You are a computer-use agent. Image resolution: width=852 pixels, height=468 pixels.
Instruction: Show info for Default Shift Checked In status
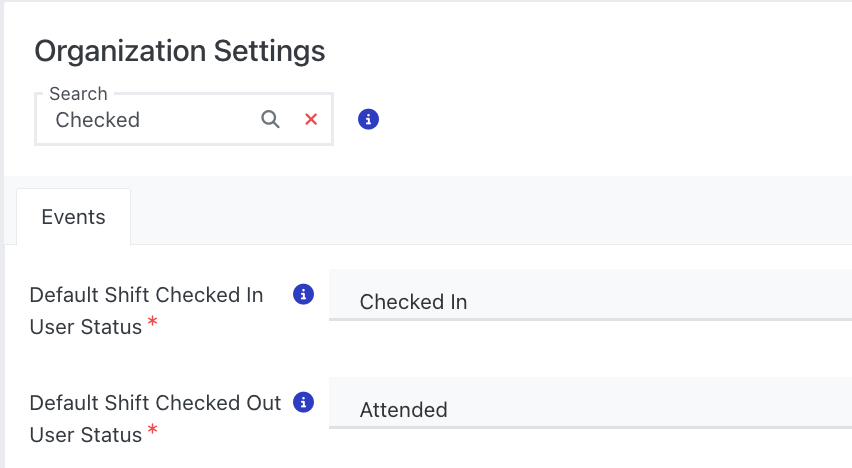[x=303, y=294]
